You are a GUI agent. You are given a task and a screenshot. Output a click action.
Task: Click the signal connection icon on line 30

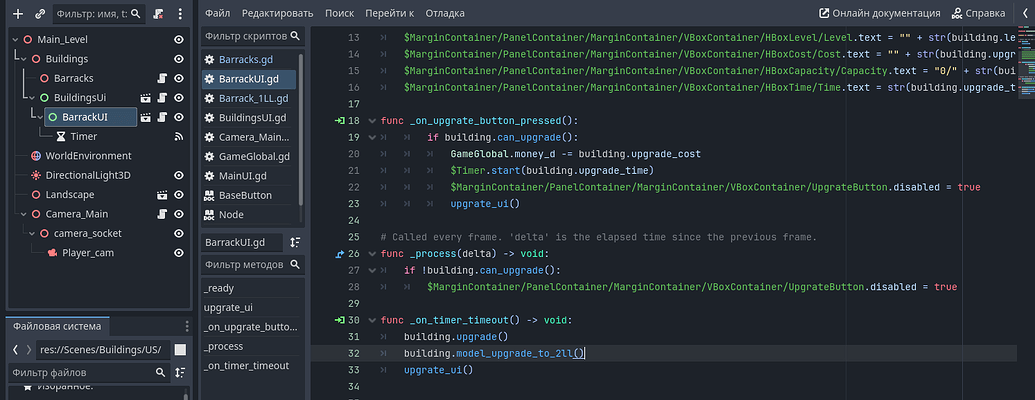pyautogui.click(x=339, y=320)
